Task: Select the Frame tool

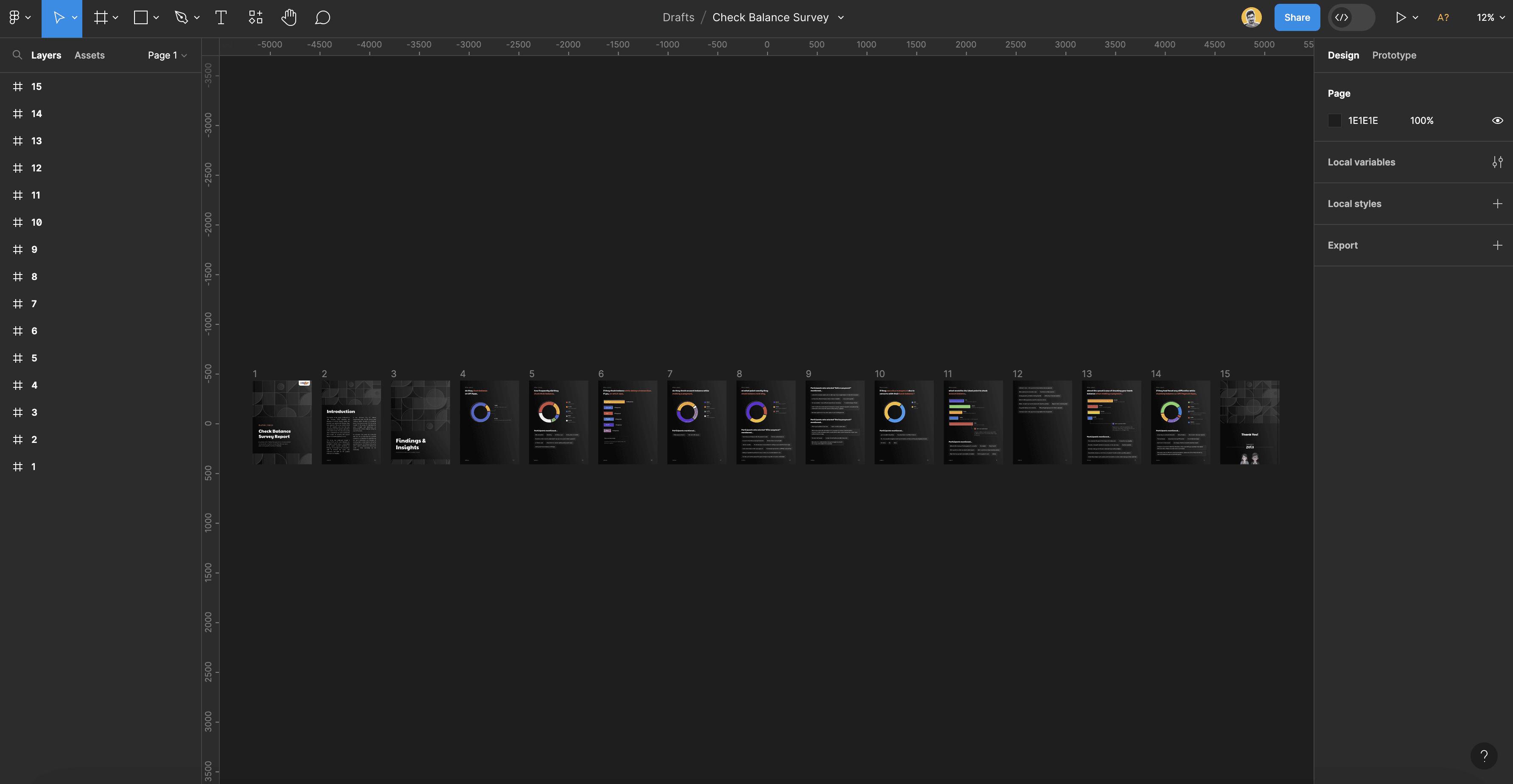Action: [101, 18]
